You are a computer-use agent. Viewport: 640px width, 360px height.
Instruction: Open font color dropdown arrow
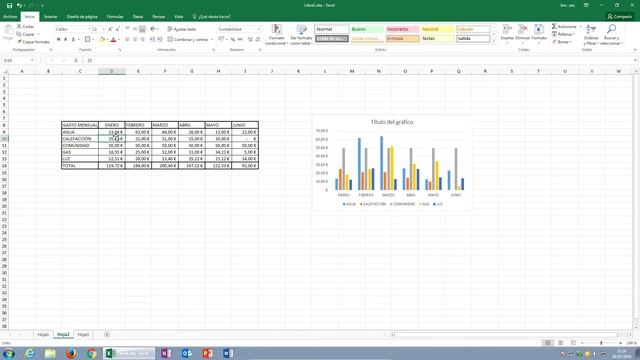point(119,40)
